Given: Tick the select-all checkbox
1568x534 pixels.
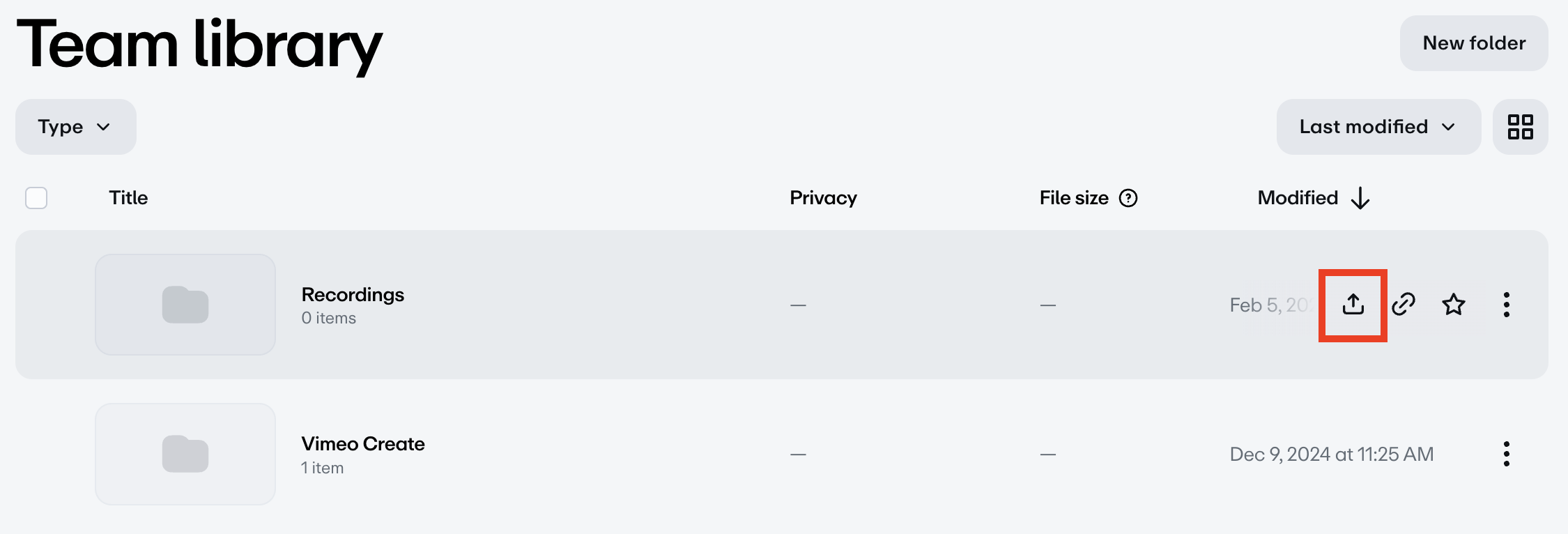Looking at the screenshot, I should click(x=36, y=198).
